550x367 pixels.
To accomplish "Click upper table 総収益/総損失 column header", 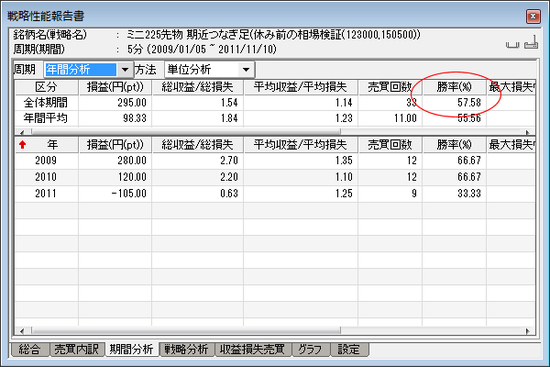I will tap(197, 87).
